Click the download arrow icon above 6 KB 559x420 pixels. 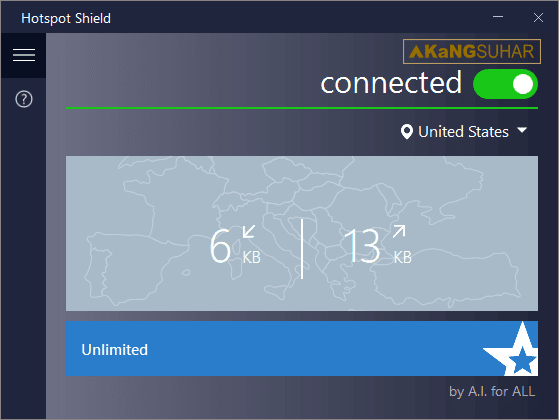248,232
